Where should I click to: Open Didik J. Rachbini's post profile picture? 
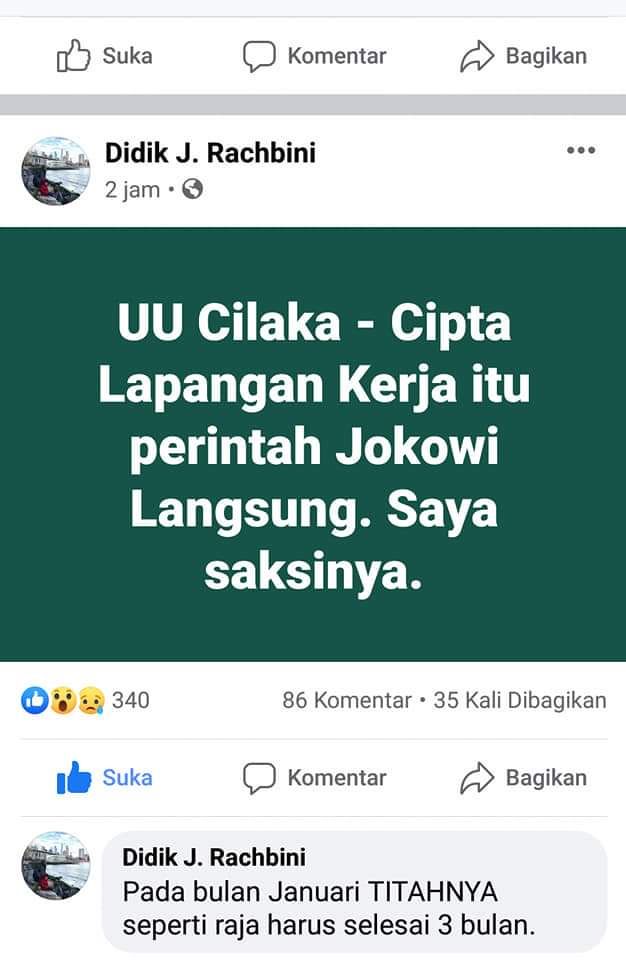56,171
